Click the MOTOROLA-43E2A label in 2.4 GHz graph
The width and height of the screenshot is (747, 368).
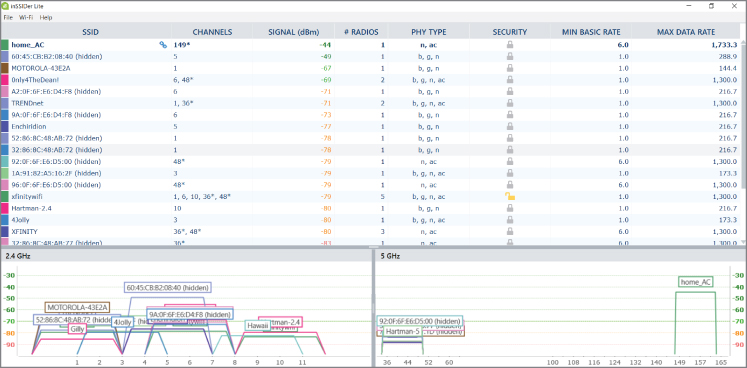[78, 307]
